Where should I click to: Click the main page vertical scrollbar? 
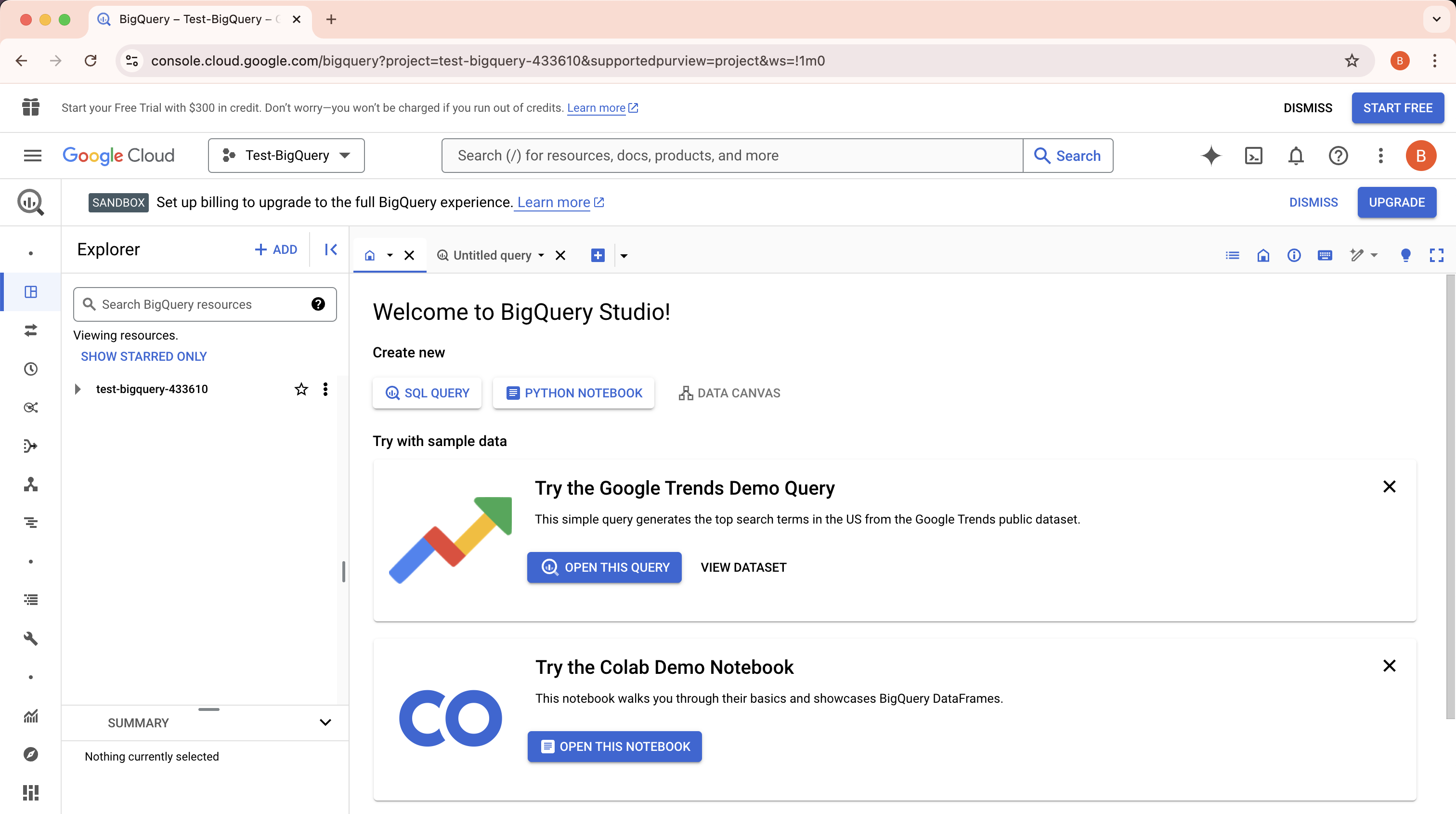click(1450, 496)
